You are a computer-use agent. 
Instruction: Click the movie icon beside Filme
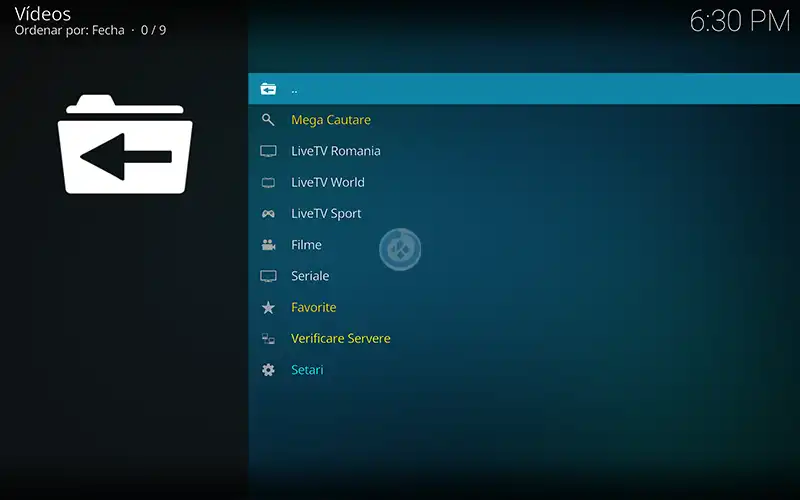pos(268,245)
